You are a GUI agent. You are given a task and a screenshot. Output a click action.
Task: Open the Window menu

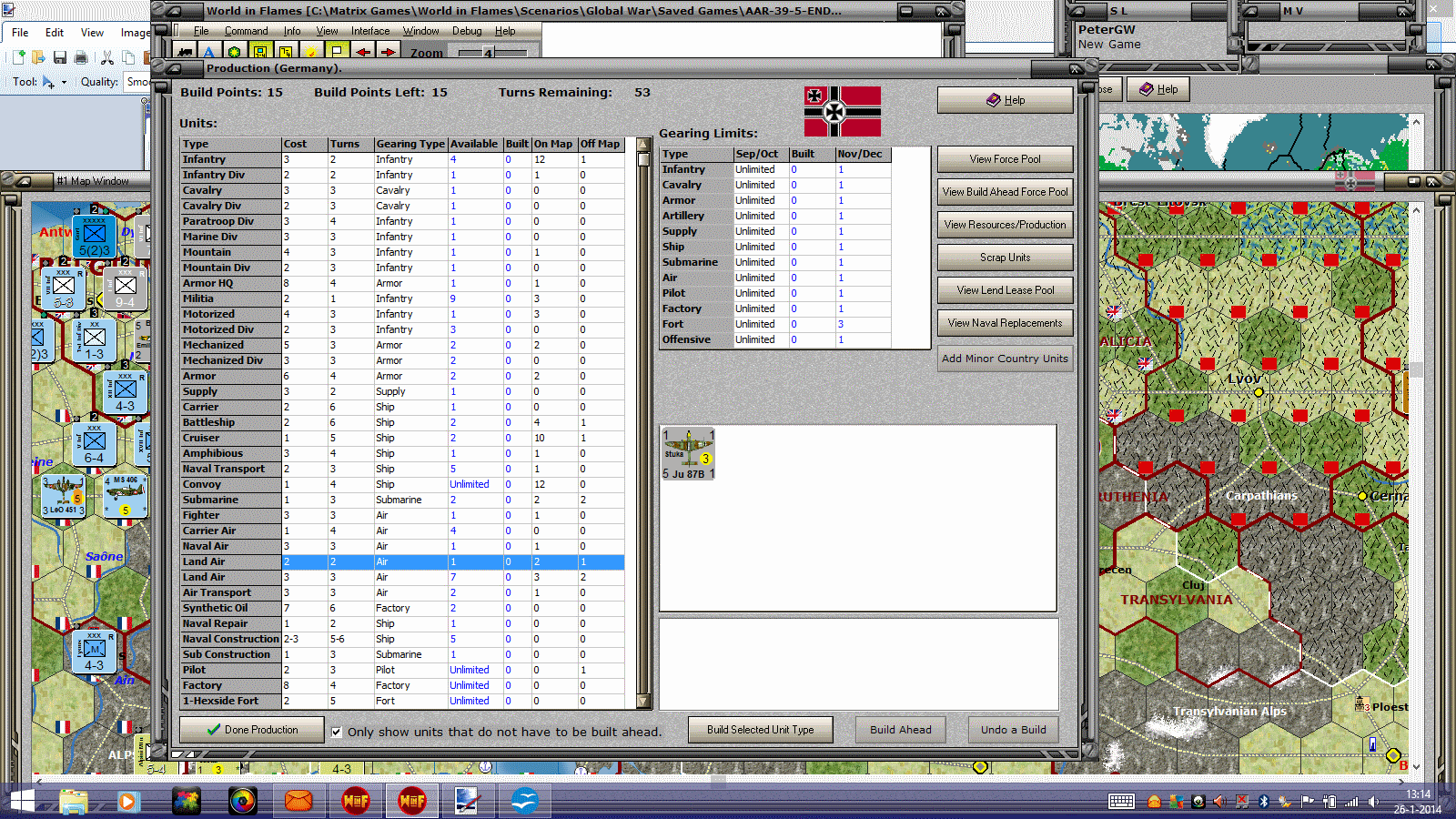(x=421, y=31)
